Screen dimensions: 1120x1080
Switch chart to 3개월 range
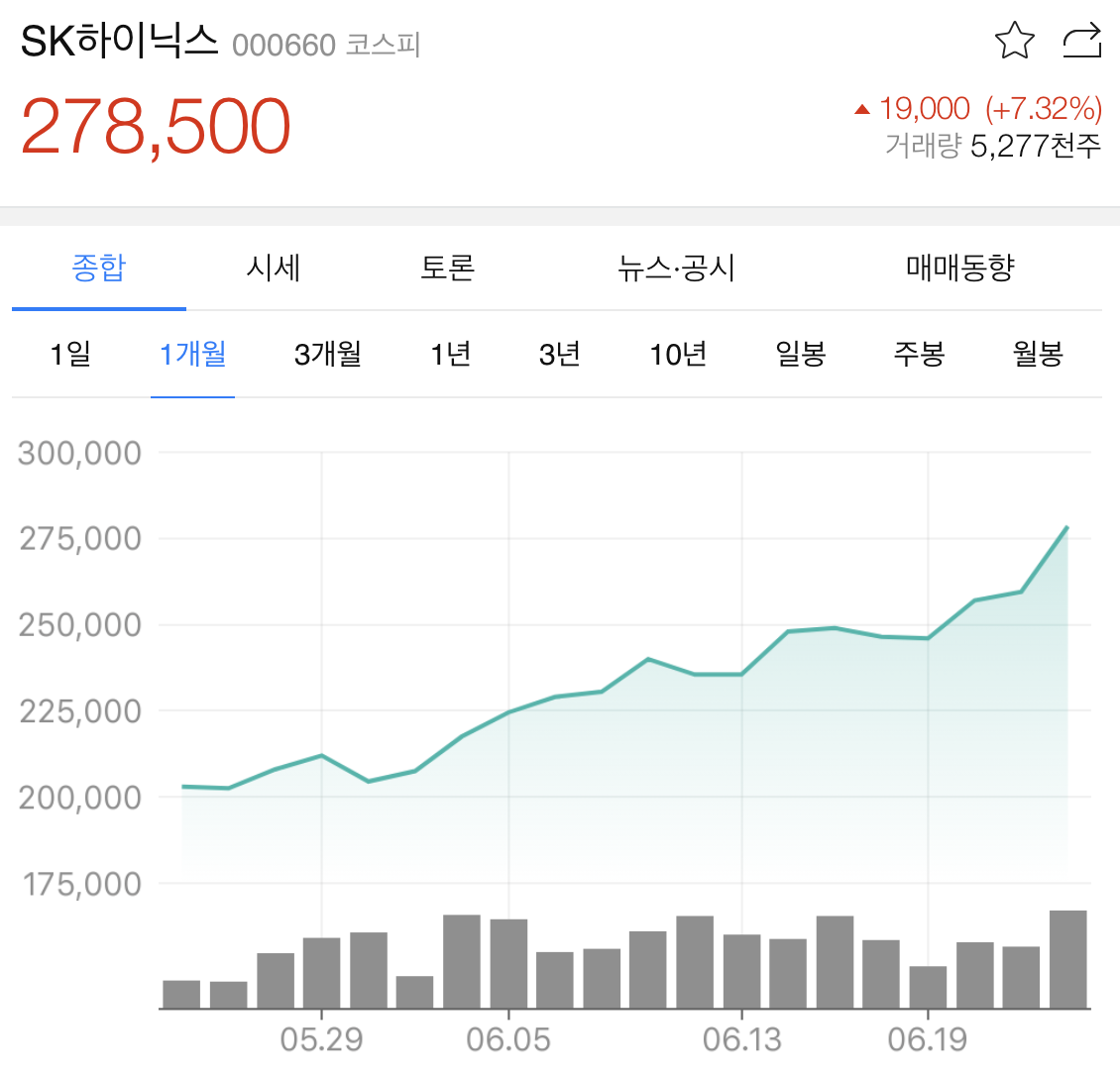[328, 355]
